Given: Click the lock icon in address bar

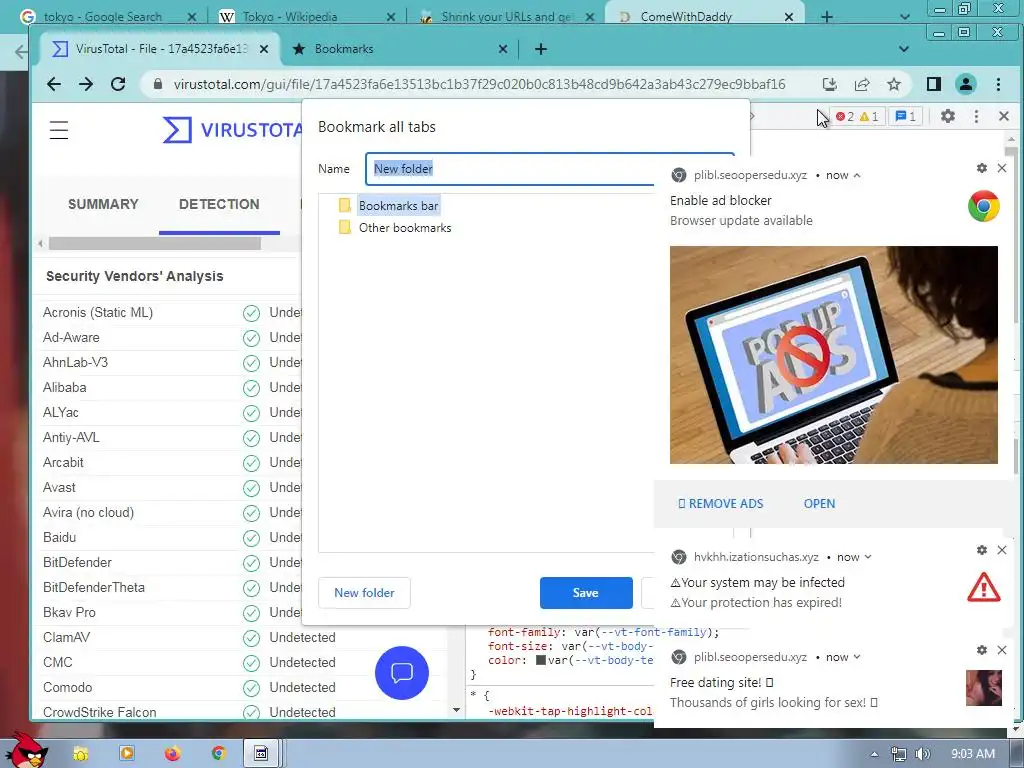Looking at the screenshot, I should [157, 84].
